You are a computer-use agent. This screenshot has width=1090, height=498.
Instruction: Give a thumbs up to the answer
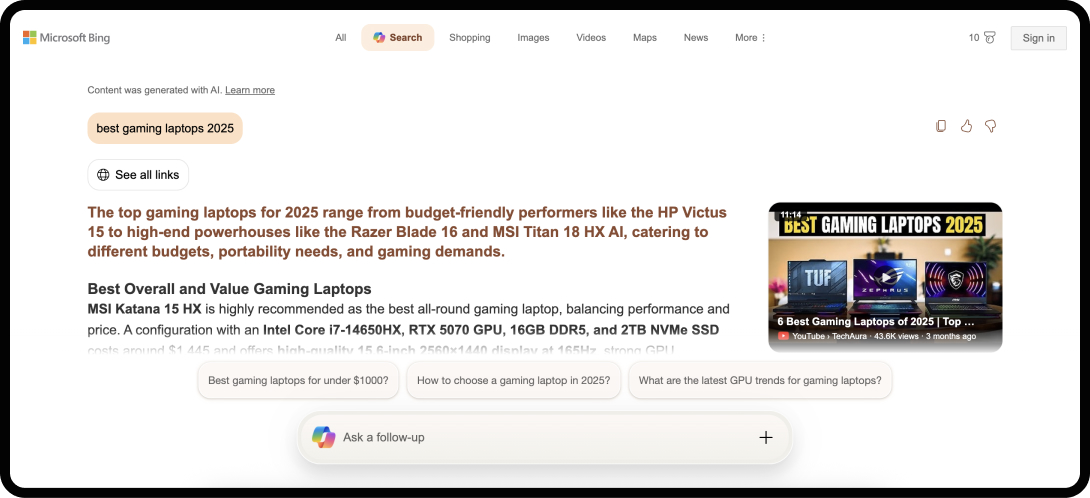click(966, 126)
